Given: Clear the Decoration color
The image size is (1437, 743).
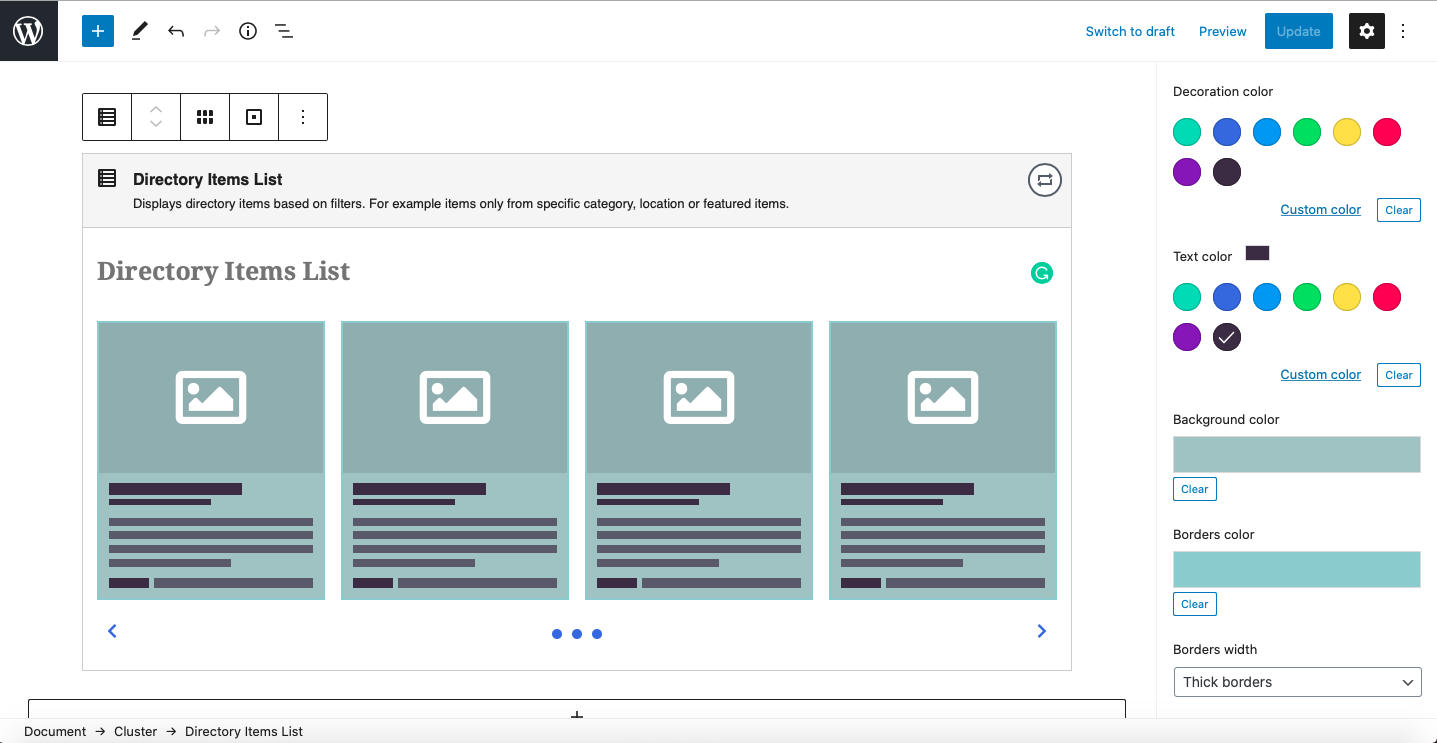Looking at the screenshot, I should tap(1399, 210).
